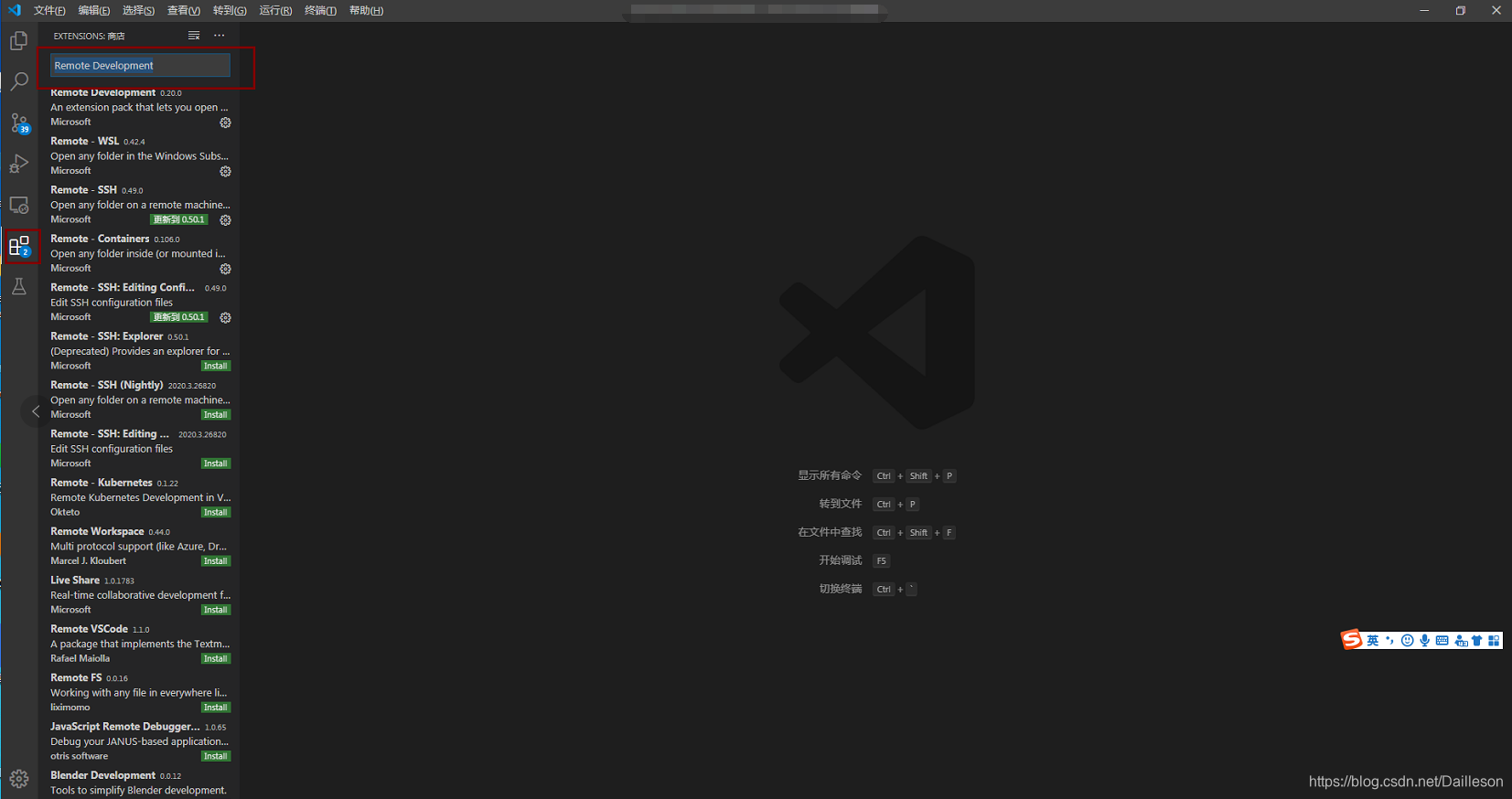
Task: Select Remote - Containers extension entry
Action: 139,253
